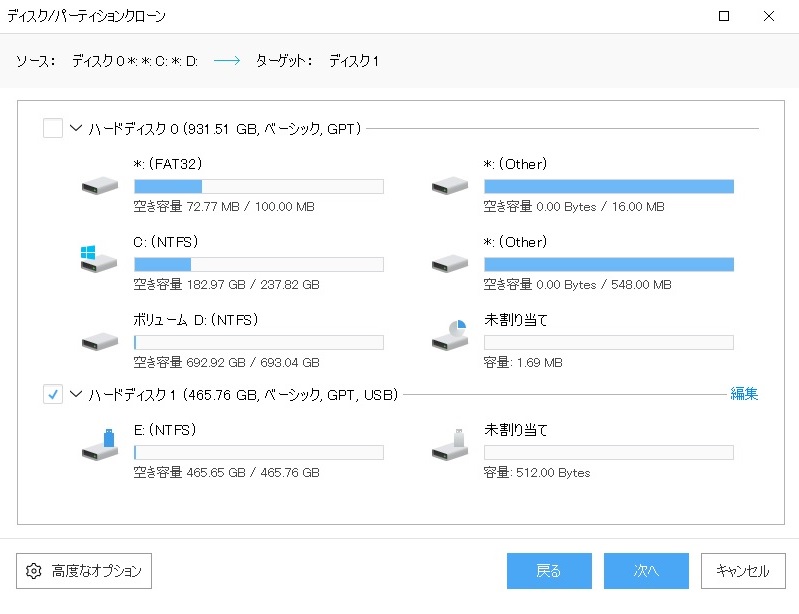
Task: Click the 512 Bytes unallocated USB drive icon
Action: click(451, 447)
